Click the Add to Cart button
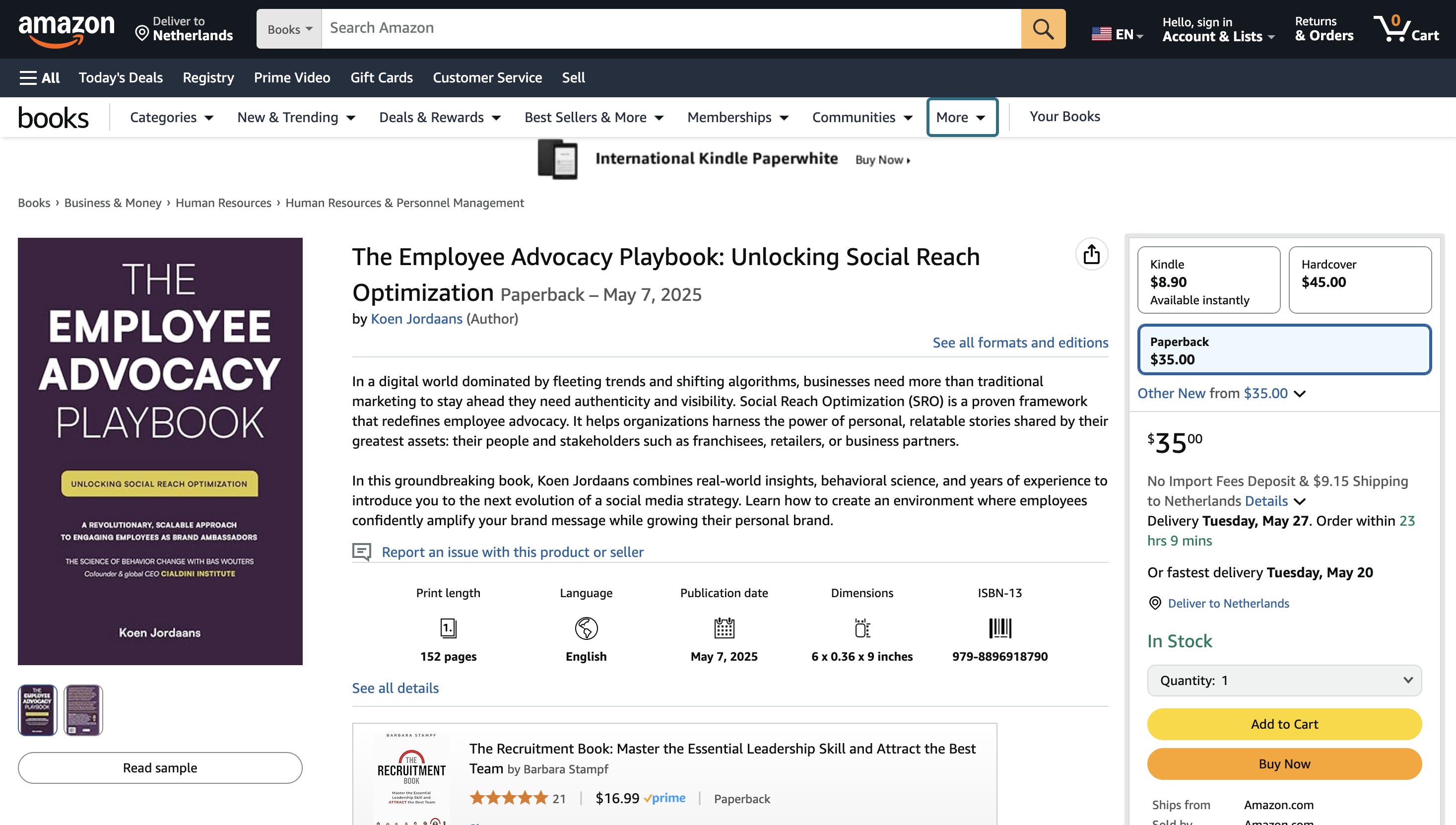Viewport: 1456px width, 825px height. 1284,724
